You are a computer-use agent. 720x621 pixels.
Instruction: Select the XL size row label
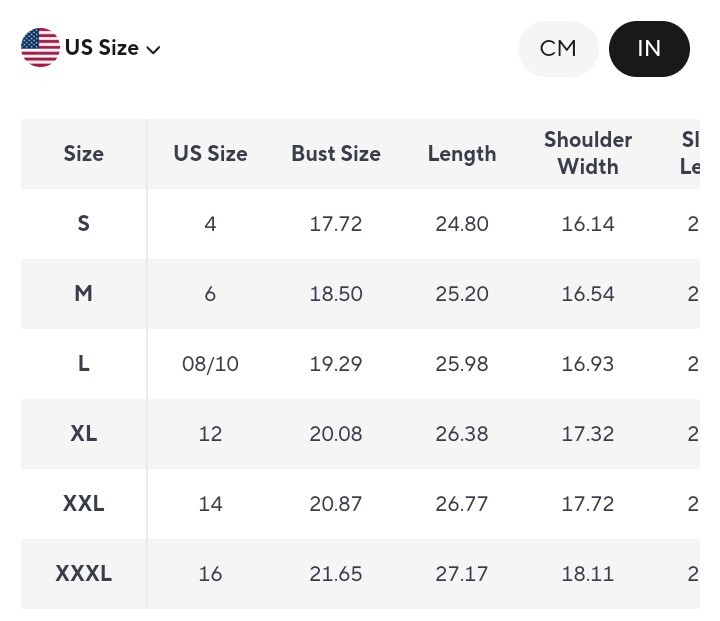(x=83, y=434)
